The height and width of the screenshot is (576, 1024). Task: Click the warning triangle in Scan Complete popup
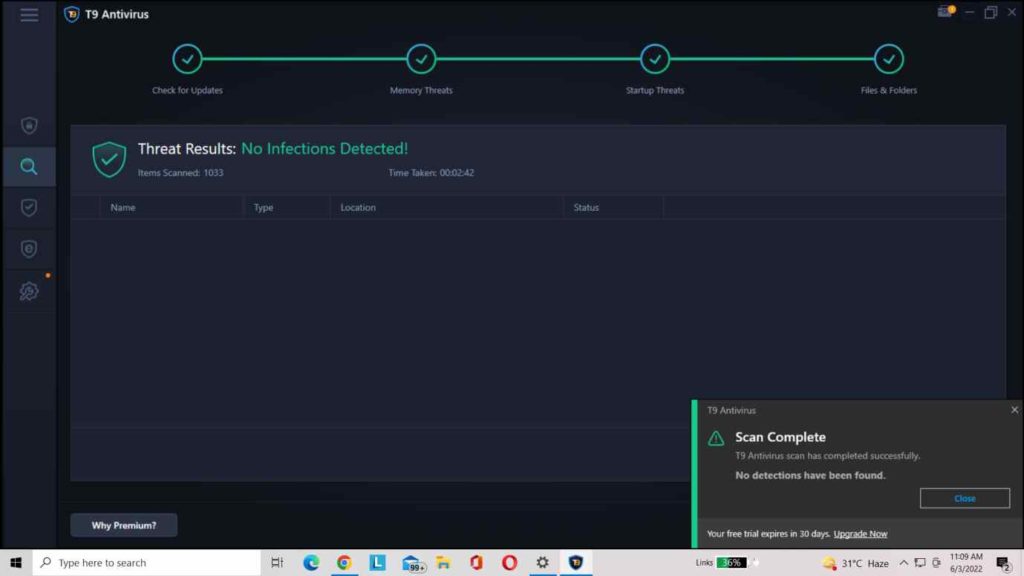point(716,438)
